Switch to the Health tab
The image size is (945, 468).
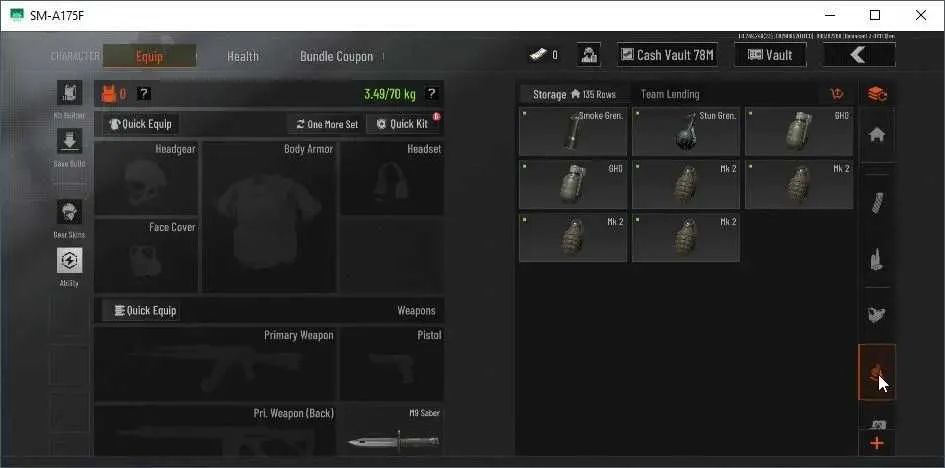[x=243, y=56]
